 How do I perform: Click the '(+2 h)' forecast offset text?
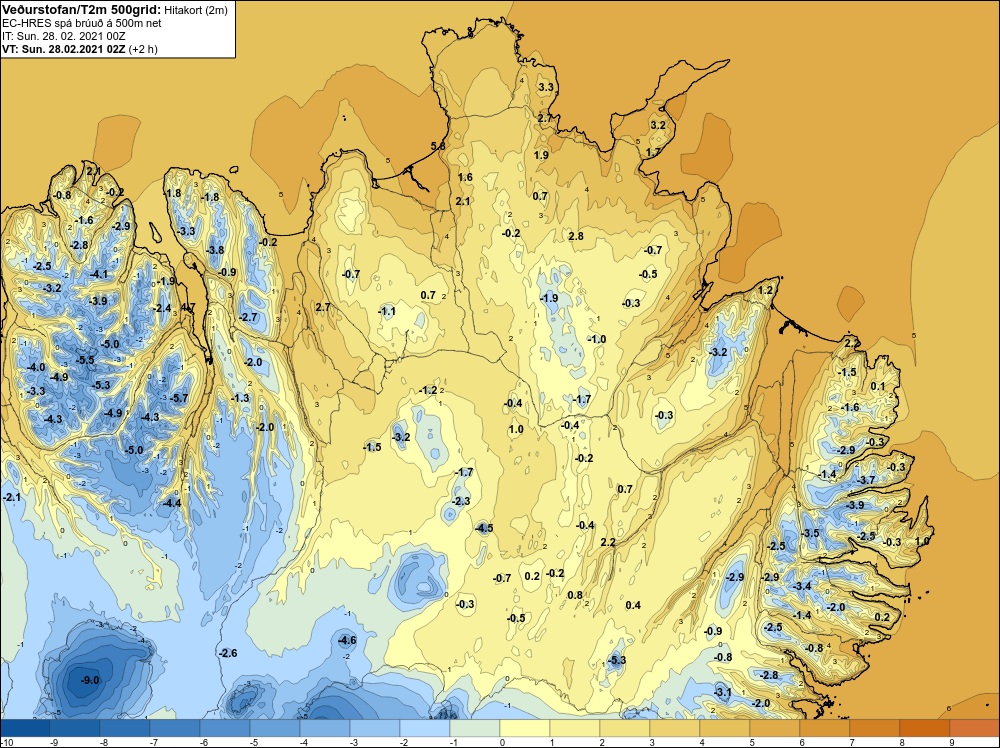(x=143, y=48)
